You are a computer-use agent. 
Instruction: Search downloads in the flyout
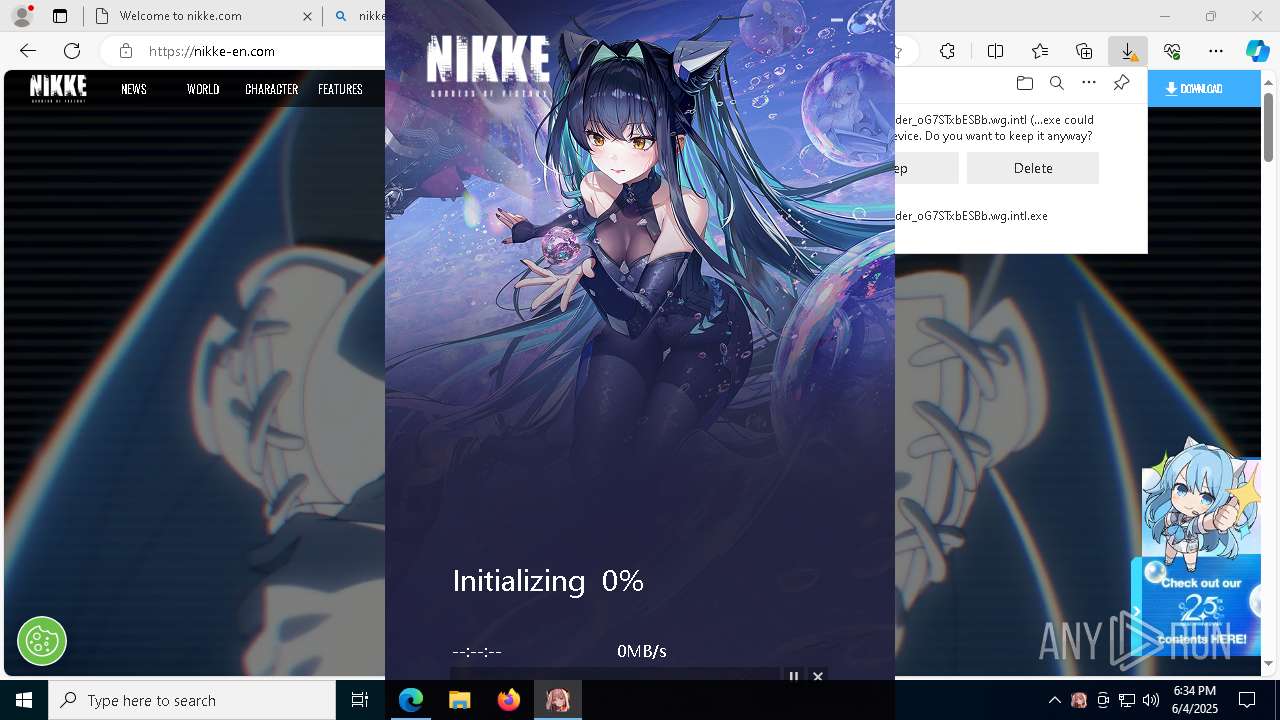pyautogui.click(x=1056, y=83)
